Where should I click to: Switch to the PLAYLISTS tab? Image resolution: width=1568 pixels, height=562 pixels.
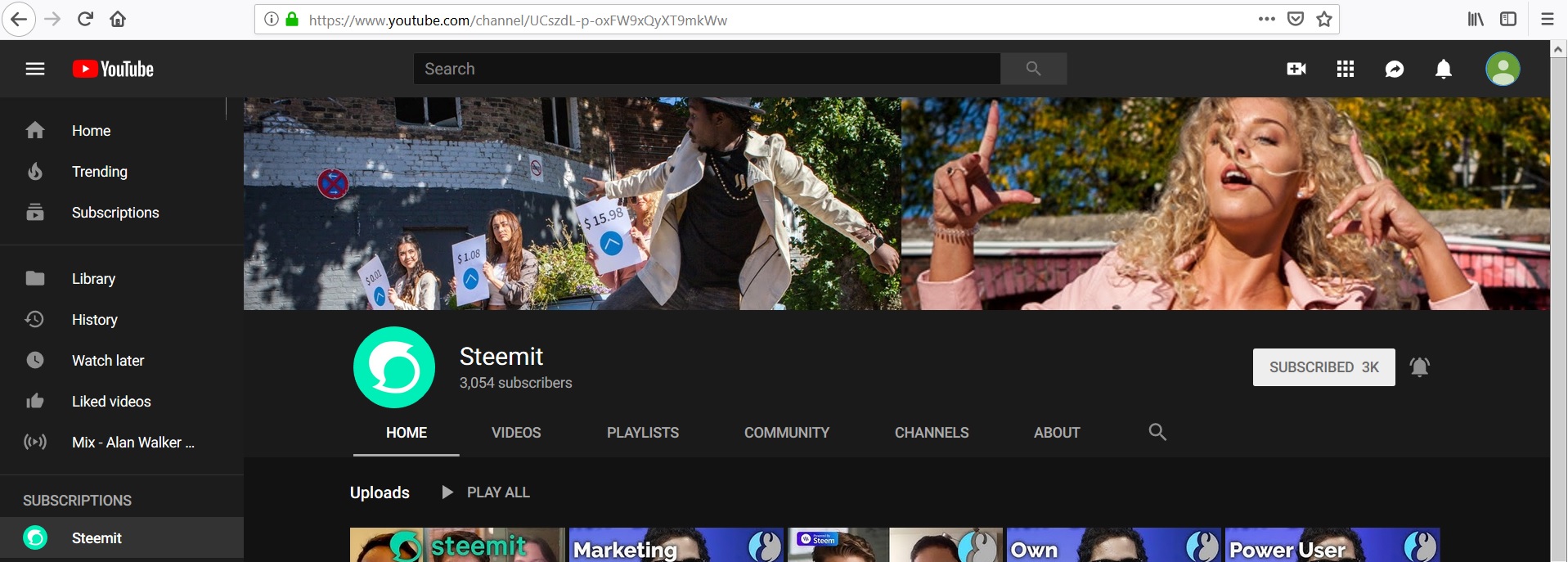(x=643, y=433)
